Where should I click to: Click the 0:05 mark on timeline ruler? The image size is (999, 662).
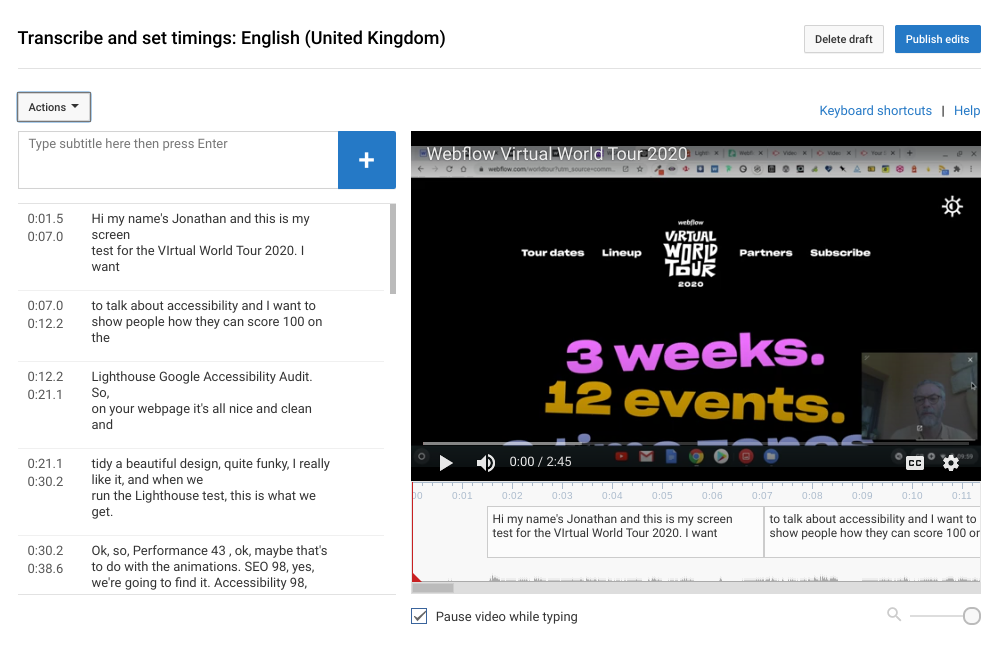tap(662, 496)
